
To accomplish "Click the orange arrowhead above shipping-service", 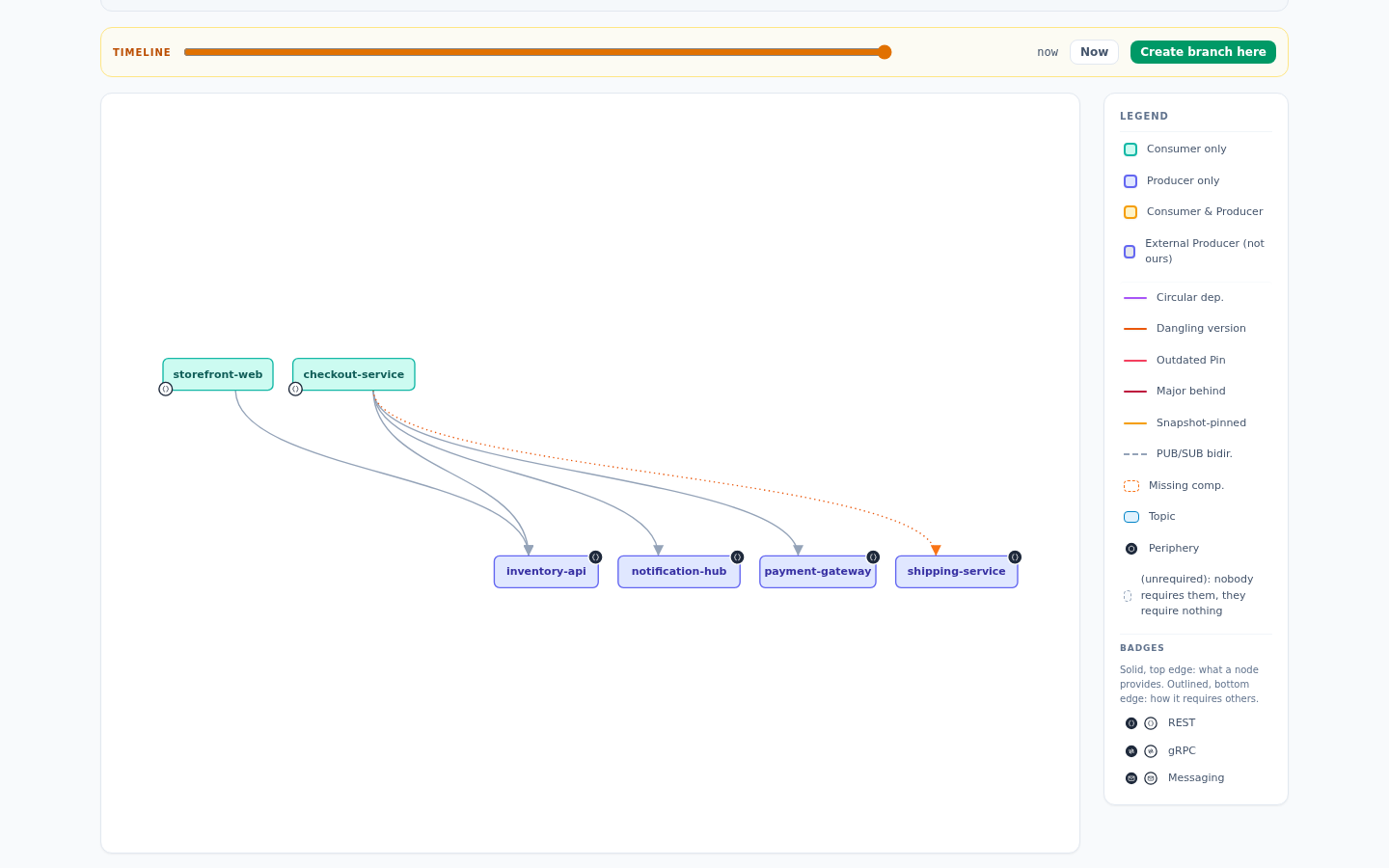I will pos(936,550).
